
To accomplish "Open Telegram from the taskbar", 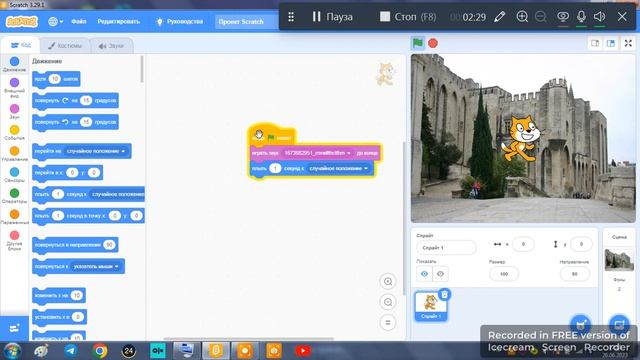I will 71,351.
